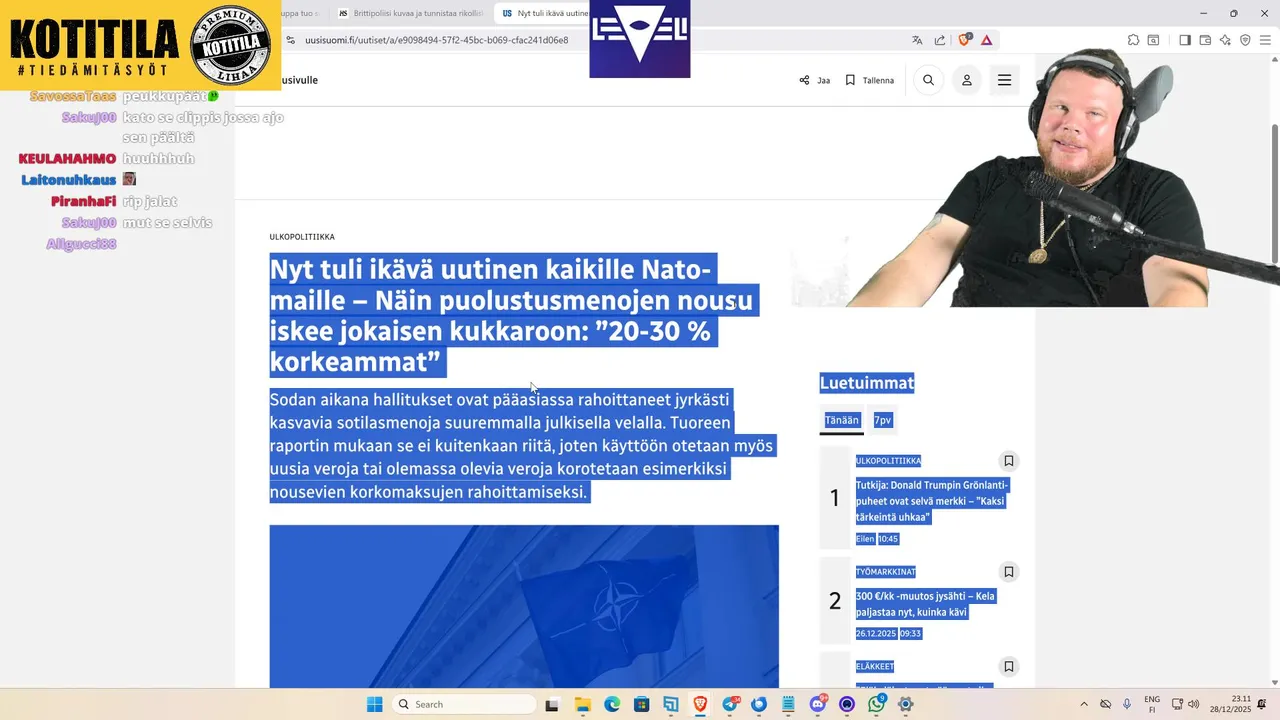Open the Uusi Suomi hamburger menu
Screen dimensions: 1280x720
1004,80
